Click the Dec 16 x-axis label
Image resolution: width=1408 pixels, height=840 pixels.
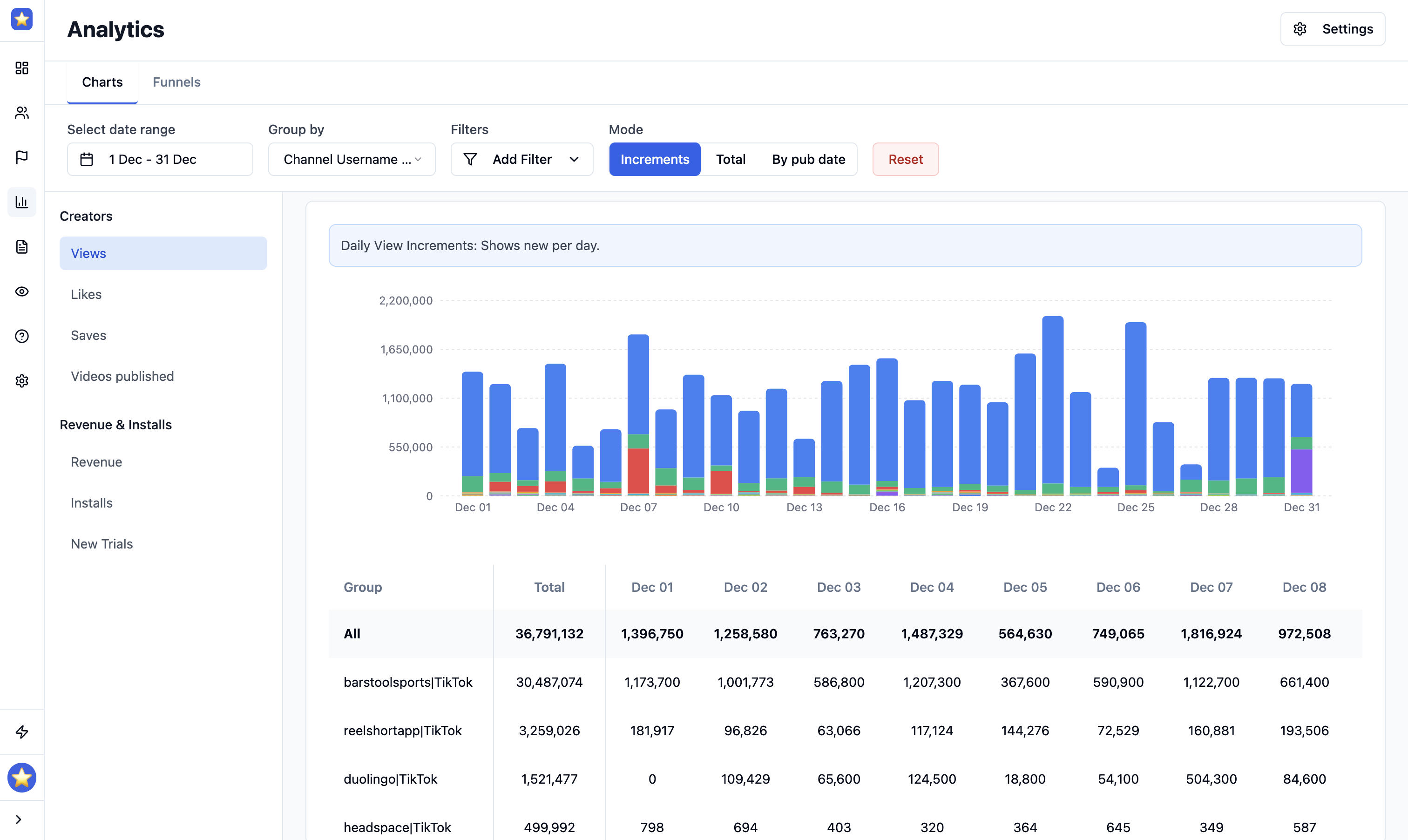click(x=887, y=508)
